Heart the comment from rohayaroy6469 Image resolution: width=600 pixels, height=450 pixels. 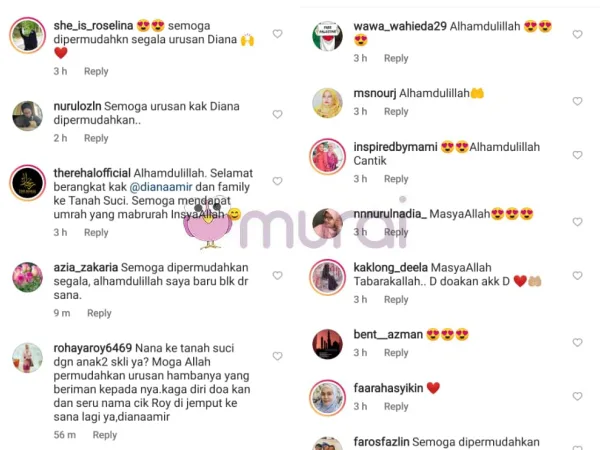[x=277, y=356]
